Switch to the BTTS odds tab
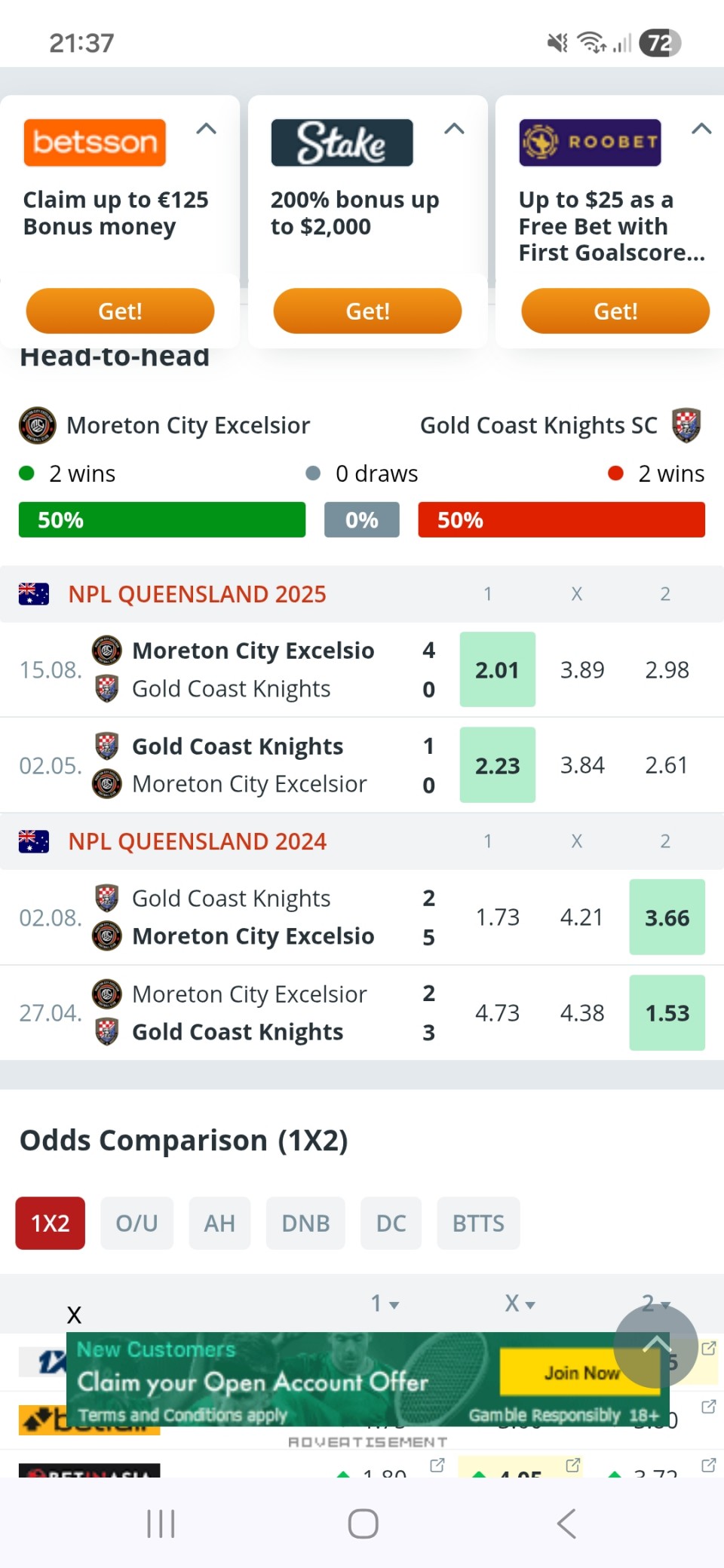This screenshot has height=1568, width=724. click(x=478, y=1223)
